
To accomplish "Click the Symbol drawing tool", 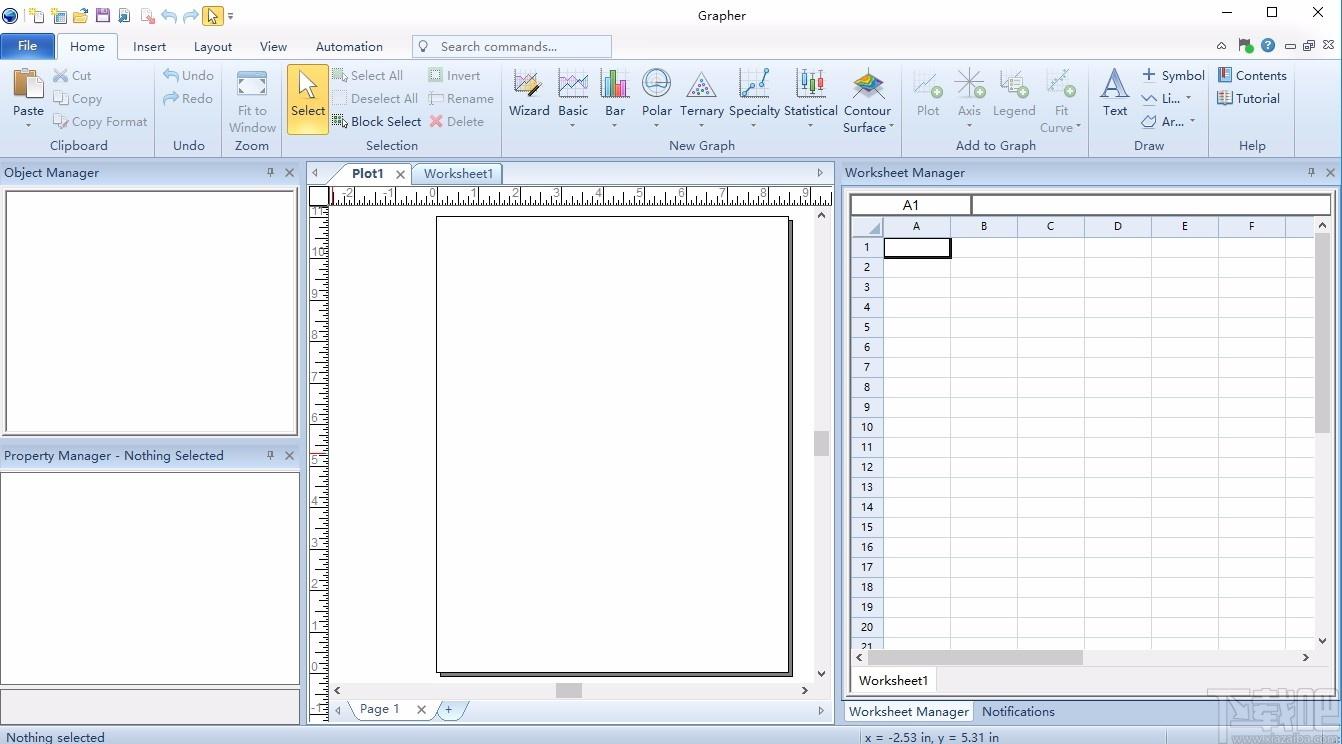I will point(1173,75).
